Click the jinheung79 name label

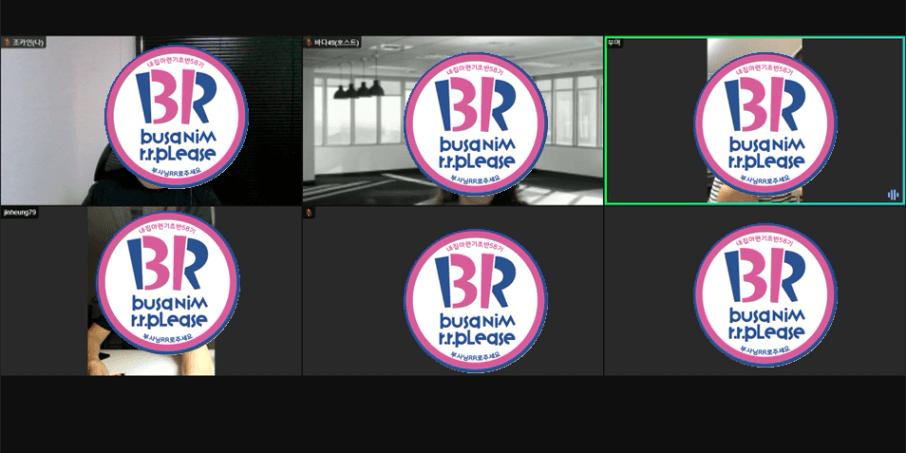[x=20, y=213]
